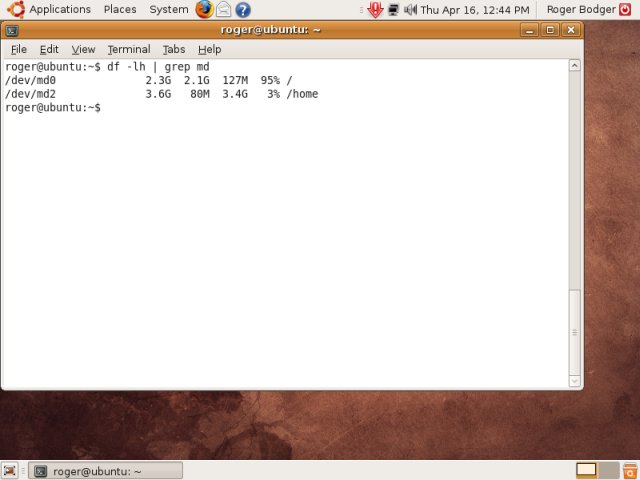640x480 pixels.
Task: Click the /dev/md0 text in output
Action: [31, 80]
